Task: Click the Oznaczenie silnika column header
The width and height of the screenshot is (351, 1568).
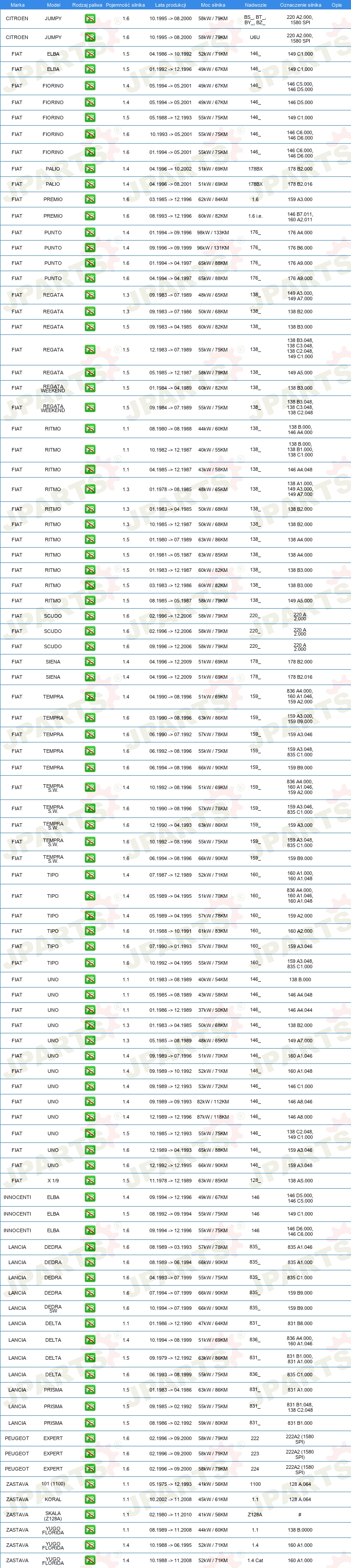Action: 301,5
